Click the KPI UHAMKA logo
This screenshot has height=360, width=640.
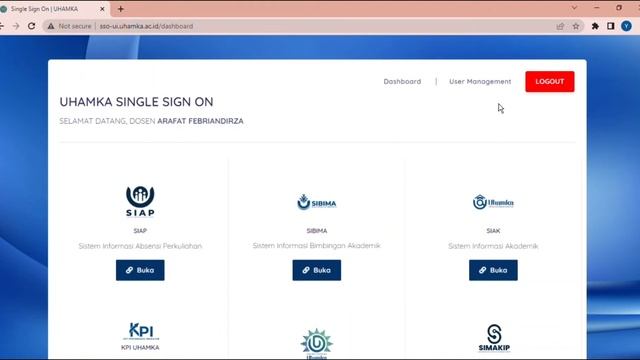click(x=140, y=331)
